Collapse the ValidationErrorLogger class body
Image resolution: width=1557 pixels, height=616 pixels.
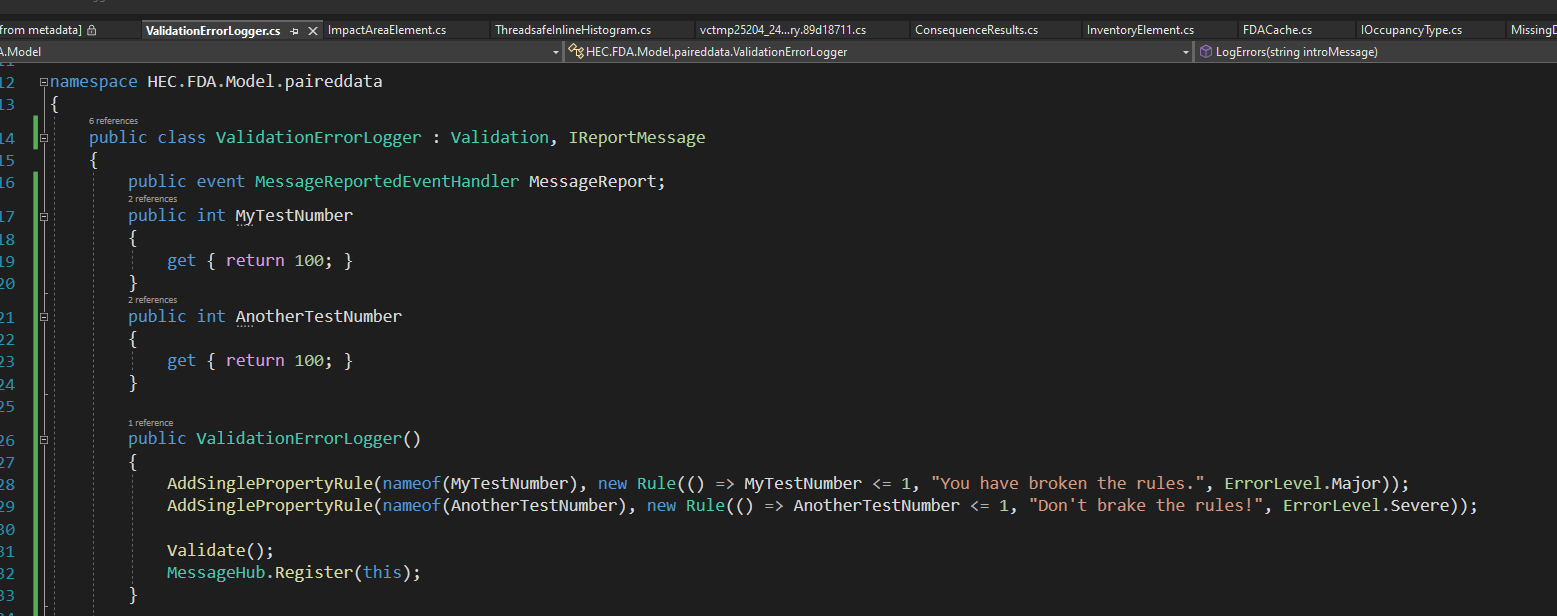[43, 137]
